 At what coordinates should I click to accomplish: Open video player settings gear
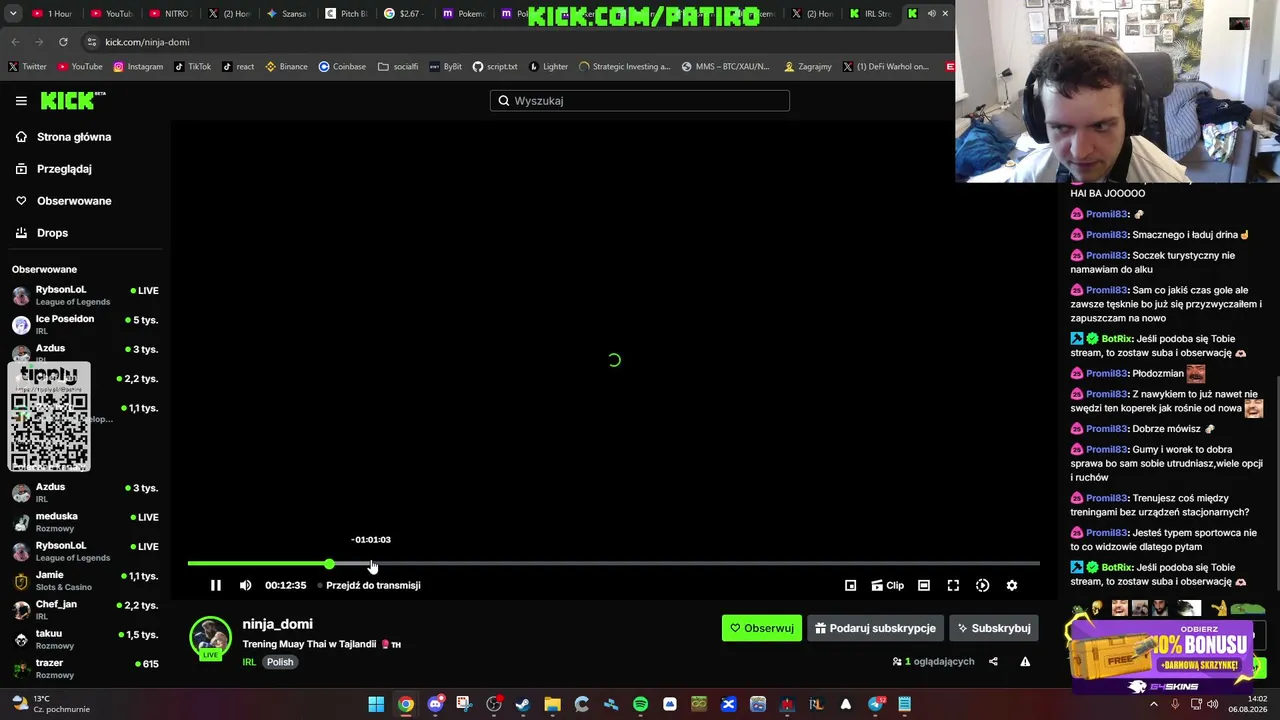[x=1012, y=586]
